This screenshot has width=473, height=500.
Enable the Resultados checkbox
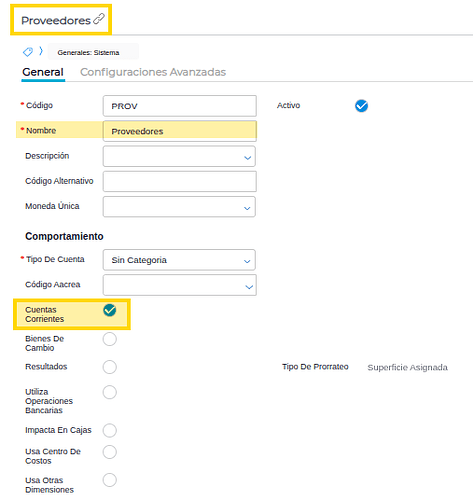tap(110, 367)
